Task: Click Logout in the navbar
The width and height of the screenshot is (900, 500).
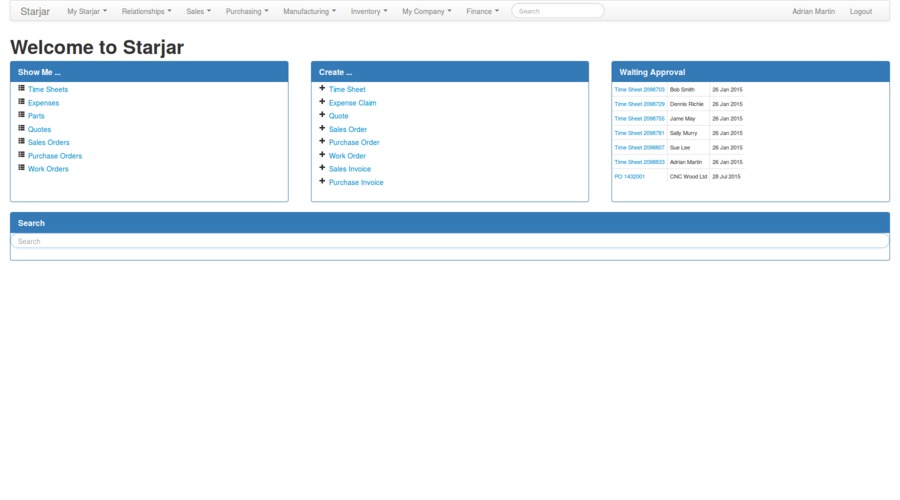Action: coord(860,11)
